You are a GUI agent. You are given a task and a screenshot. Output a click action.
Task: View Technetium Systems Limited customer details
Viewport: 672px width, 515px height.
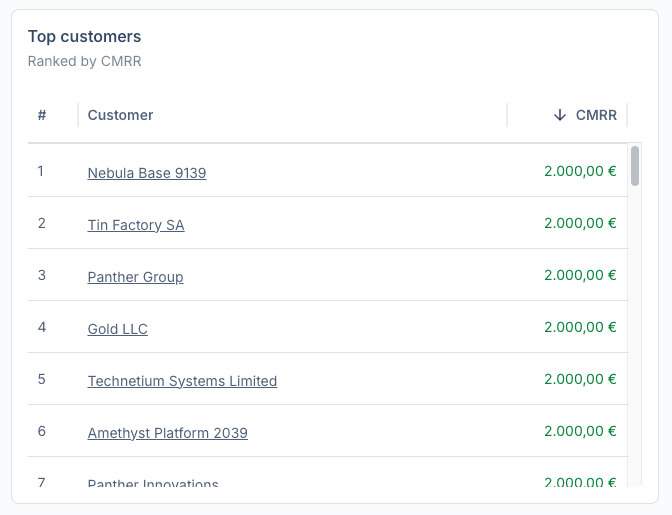coord(182,381)
